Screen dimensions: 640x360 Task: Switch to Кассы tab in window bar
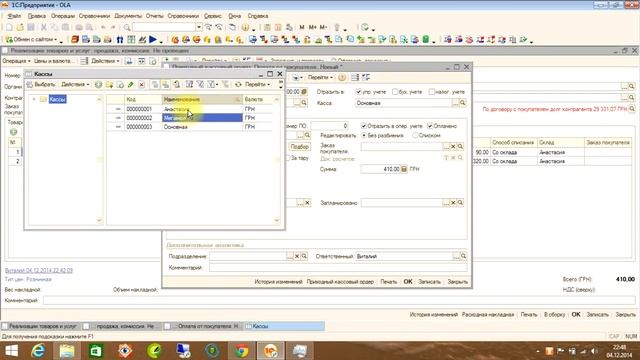pyautogui.click(x=284, y=326)
